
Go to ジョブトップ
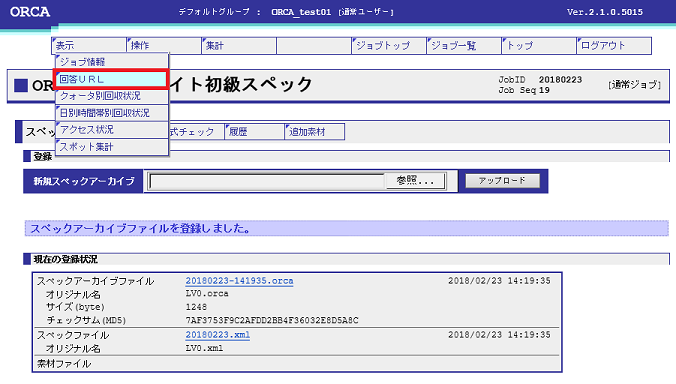coord(389,45)
